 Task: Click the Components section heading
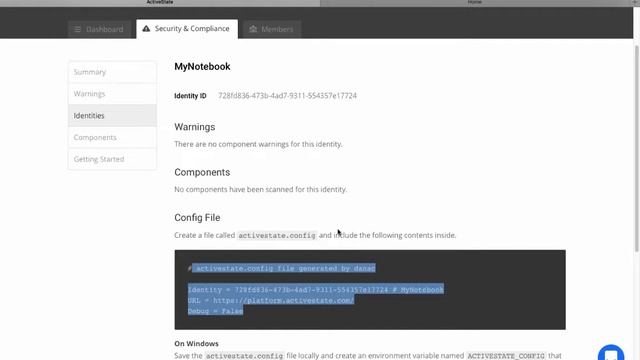click(x=202, y=172)
